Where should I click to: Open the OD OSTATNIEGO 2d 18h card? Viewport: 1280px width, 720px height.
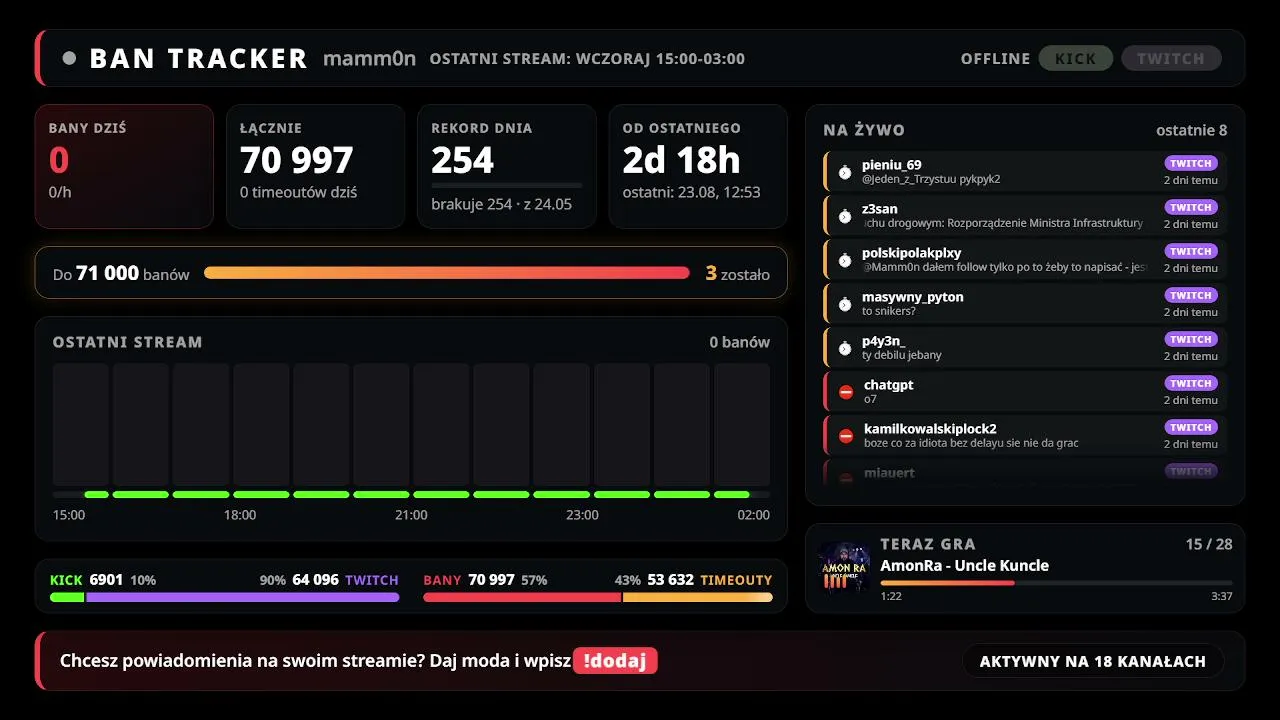(698, 166)
